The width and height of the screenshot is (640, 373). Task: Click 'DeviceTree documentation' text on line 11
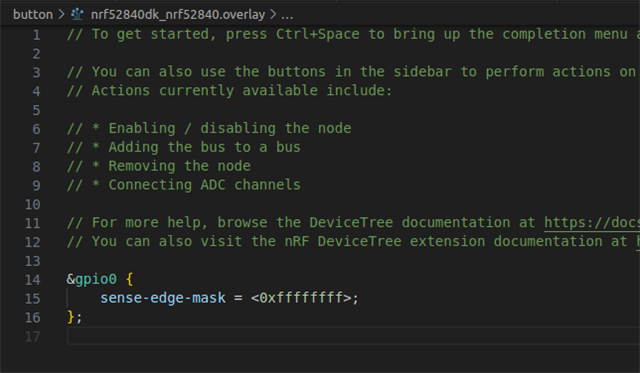point(409,222)
